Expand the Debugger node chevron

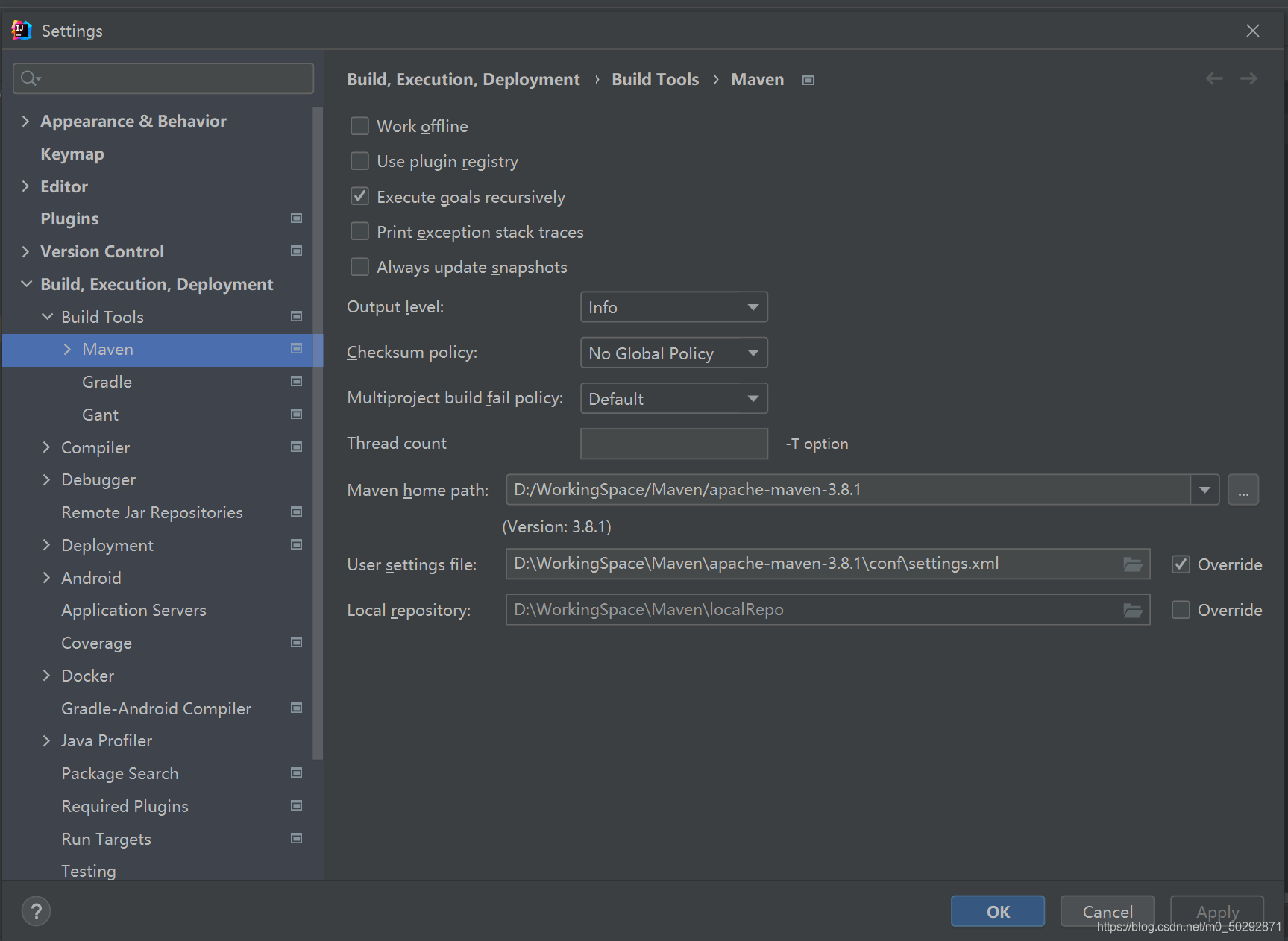tap(46, 479)
